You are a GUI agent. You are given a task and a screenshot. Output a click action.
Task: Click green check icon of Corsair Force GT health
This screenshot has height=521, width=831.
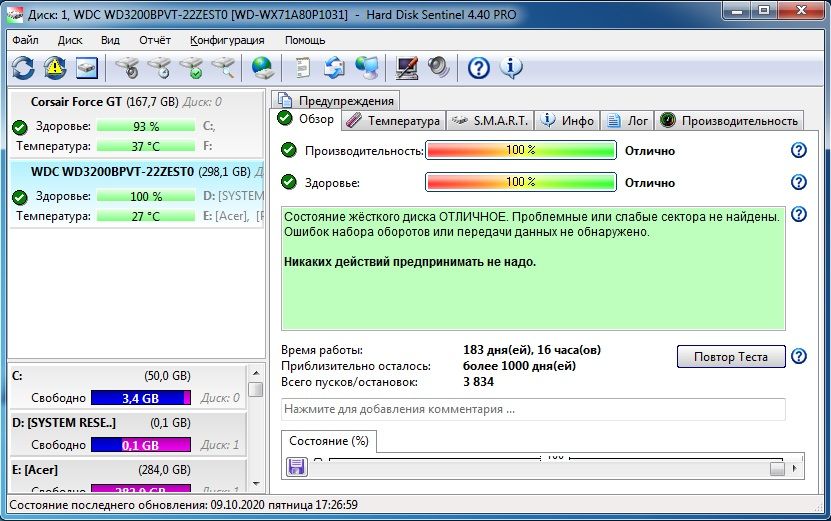coord(20,127)
